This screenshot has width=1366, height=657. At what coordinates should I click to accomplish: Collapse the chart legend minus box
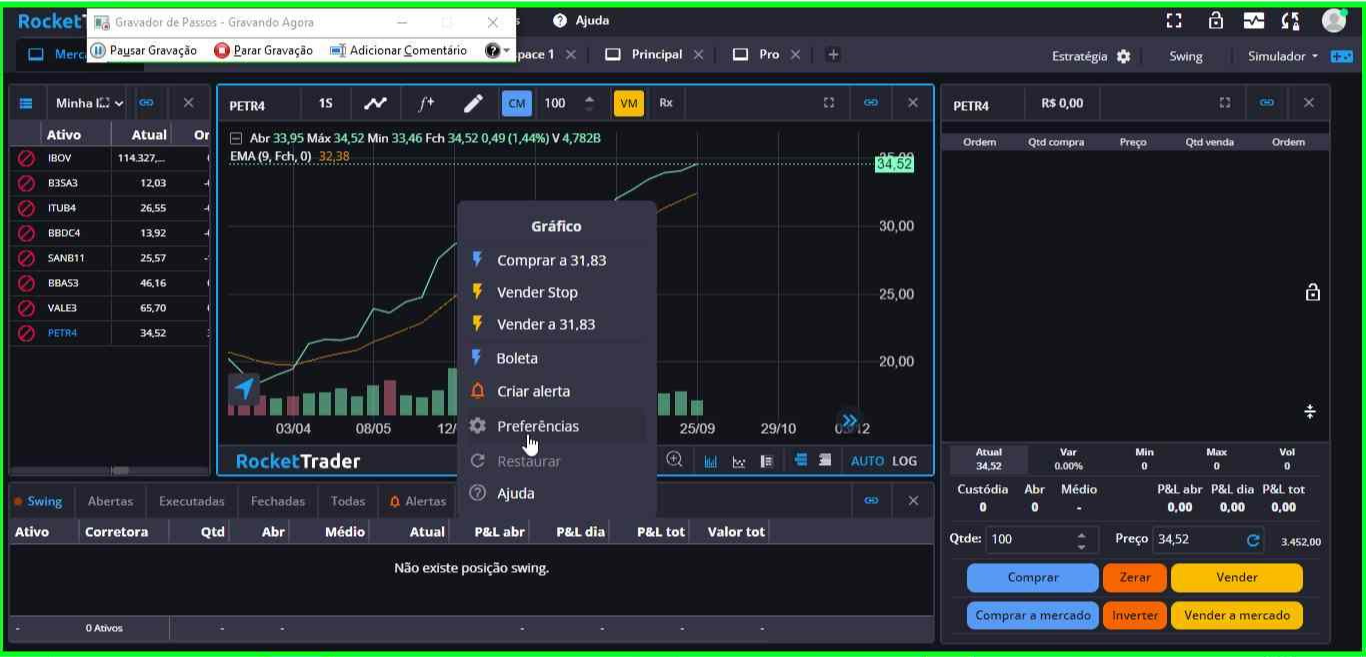coord(236,139)
